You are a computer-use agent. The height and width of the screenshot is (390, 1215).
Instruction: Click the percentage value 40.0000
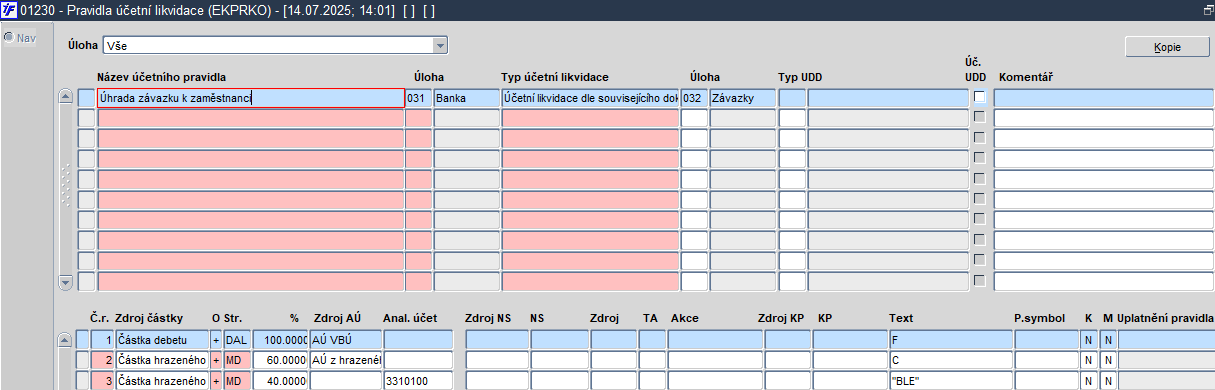click(x=280, y=380)
